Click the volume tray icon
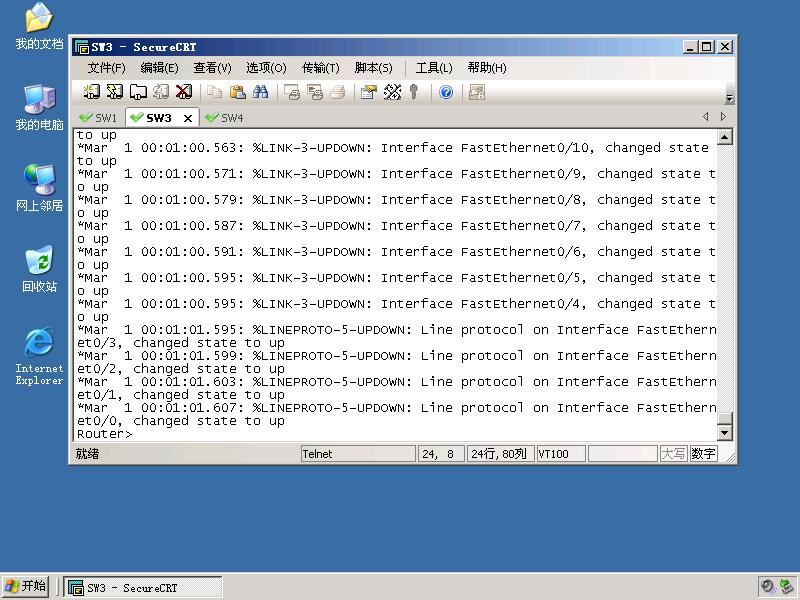The width and height of the screenshot is (800, 600). [767, 587]
